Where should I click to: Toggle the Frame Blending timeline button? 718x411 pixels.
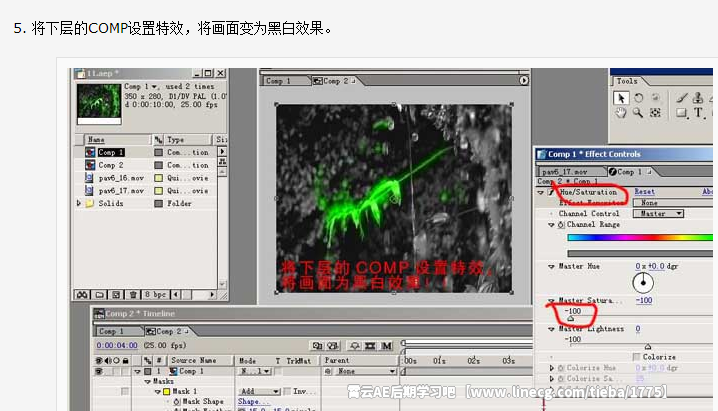click(370, 346)
